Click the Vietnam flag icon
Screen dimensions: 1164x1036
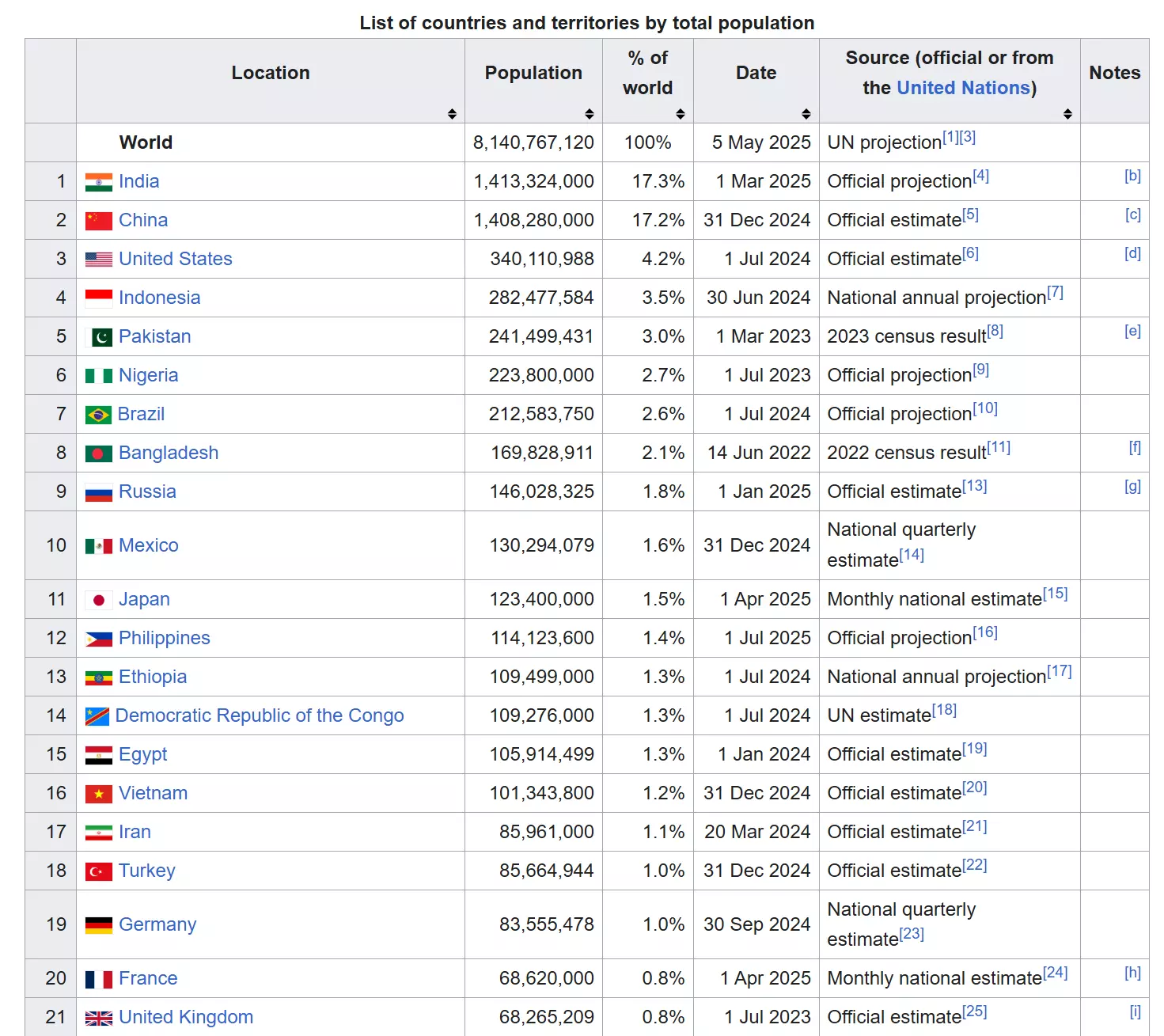click(x=99, y=794)
